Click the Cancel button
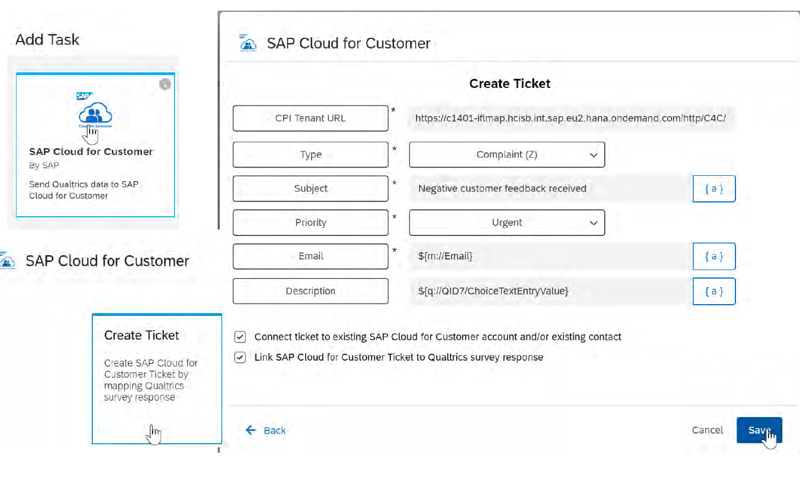The width and height of the screenshot is (800, 481). pos(707,430)
